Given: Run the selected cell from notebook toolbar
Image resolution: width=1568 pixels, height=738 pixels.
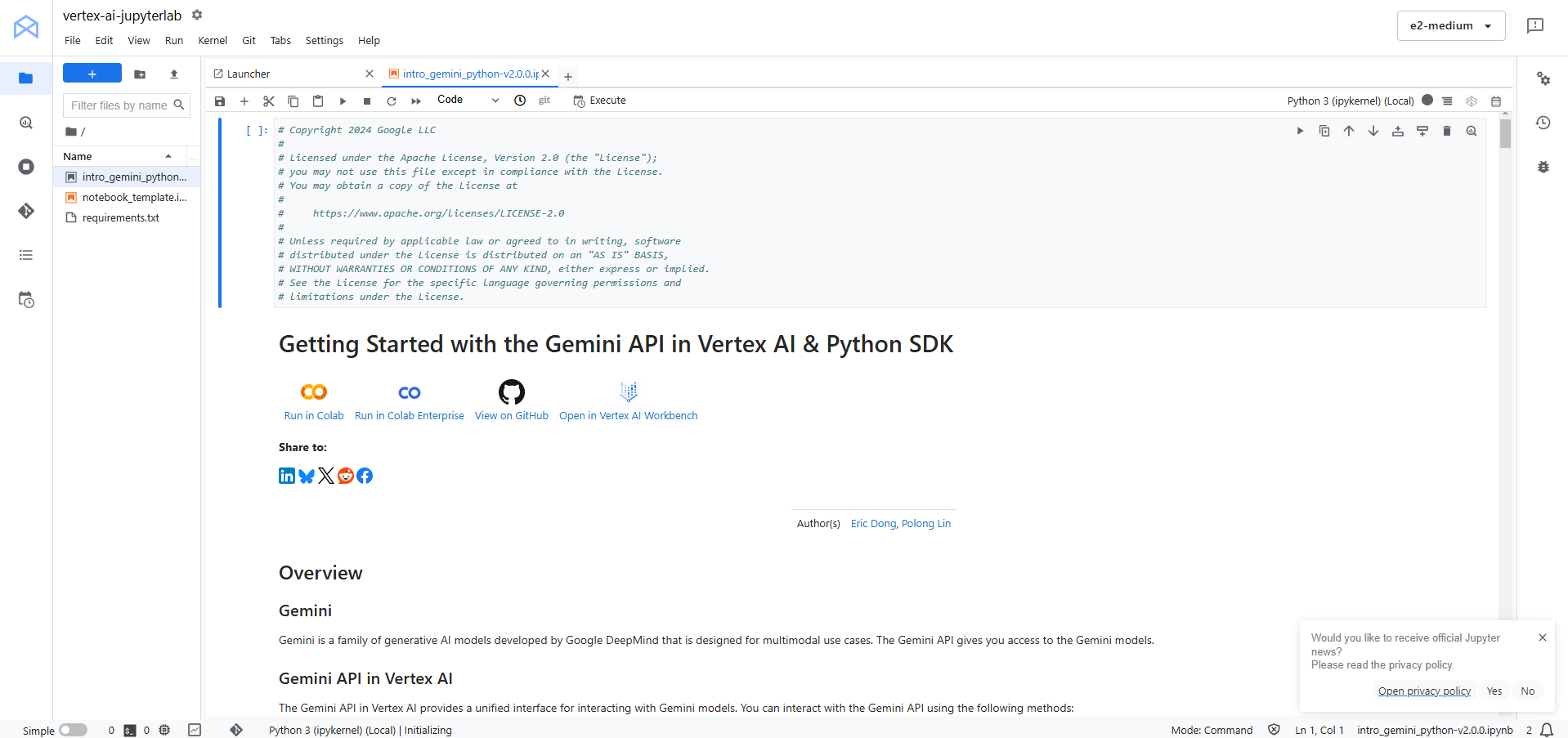Looking at the screenshot, I should tap(343, 101).
